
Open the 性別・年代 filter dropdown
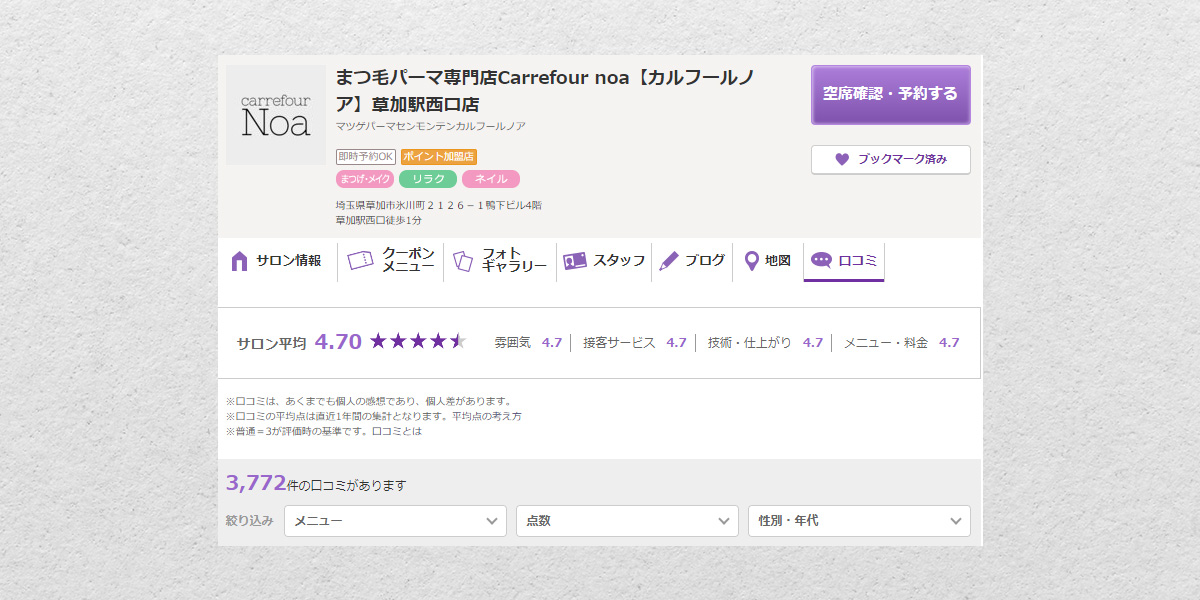coord(859,521)
